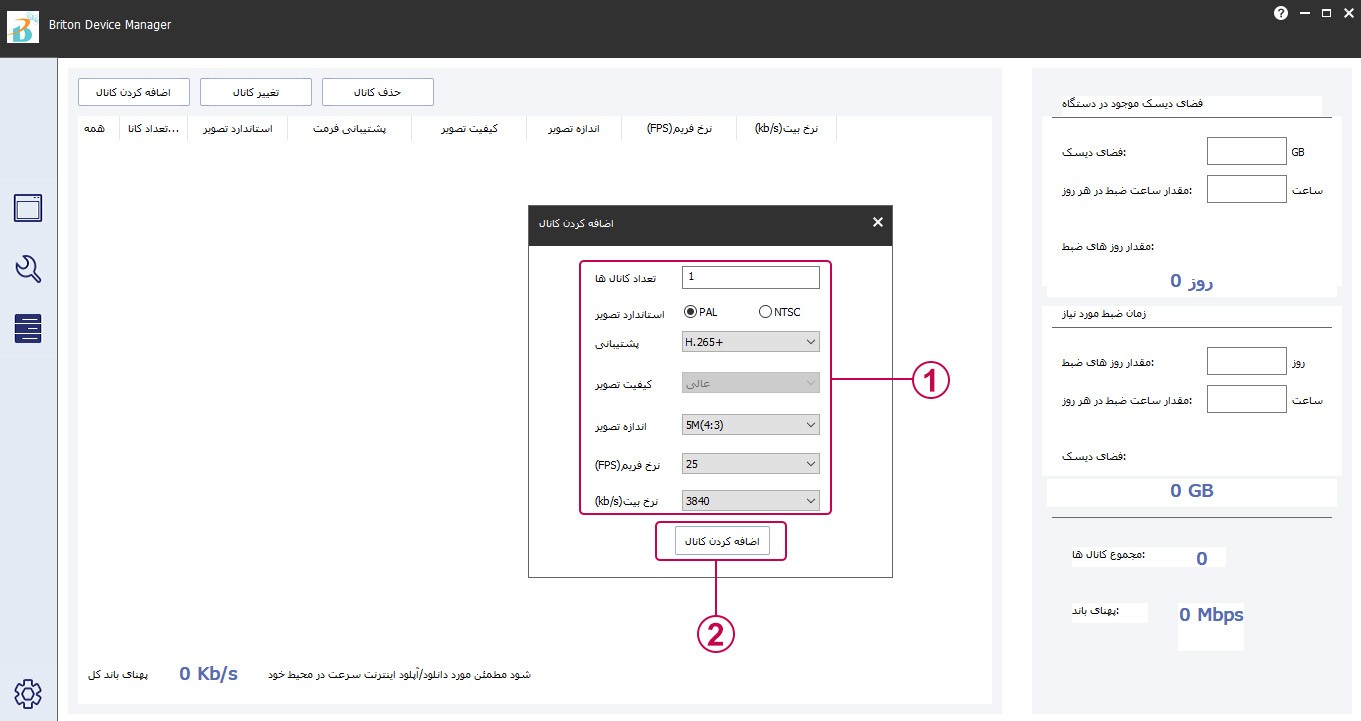Close the اضافه کردن کانال dialog
Image resolution: width=1361 pixels, height=721 pixels.
coord(877,222)
